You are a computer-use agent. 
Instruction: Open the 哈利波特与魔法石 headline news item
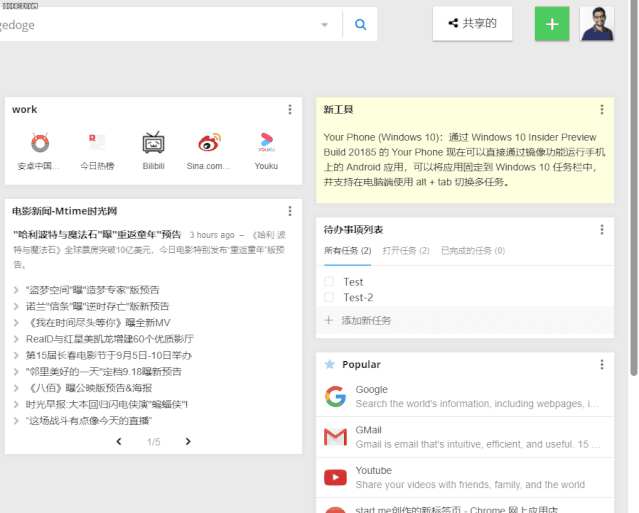[x=97, y=234]
